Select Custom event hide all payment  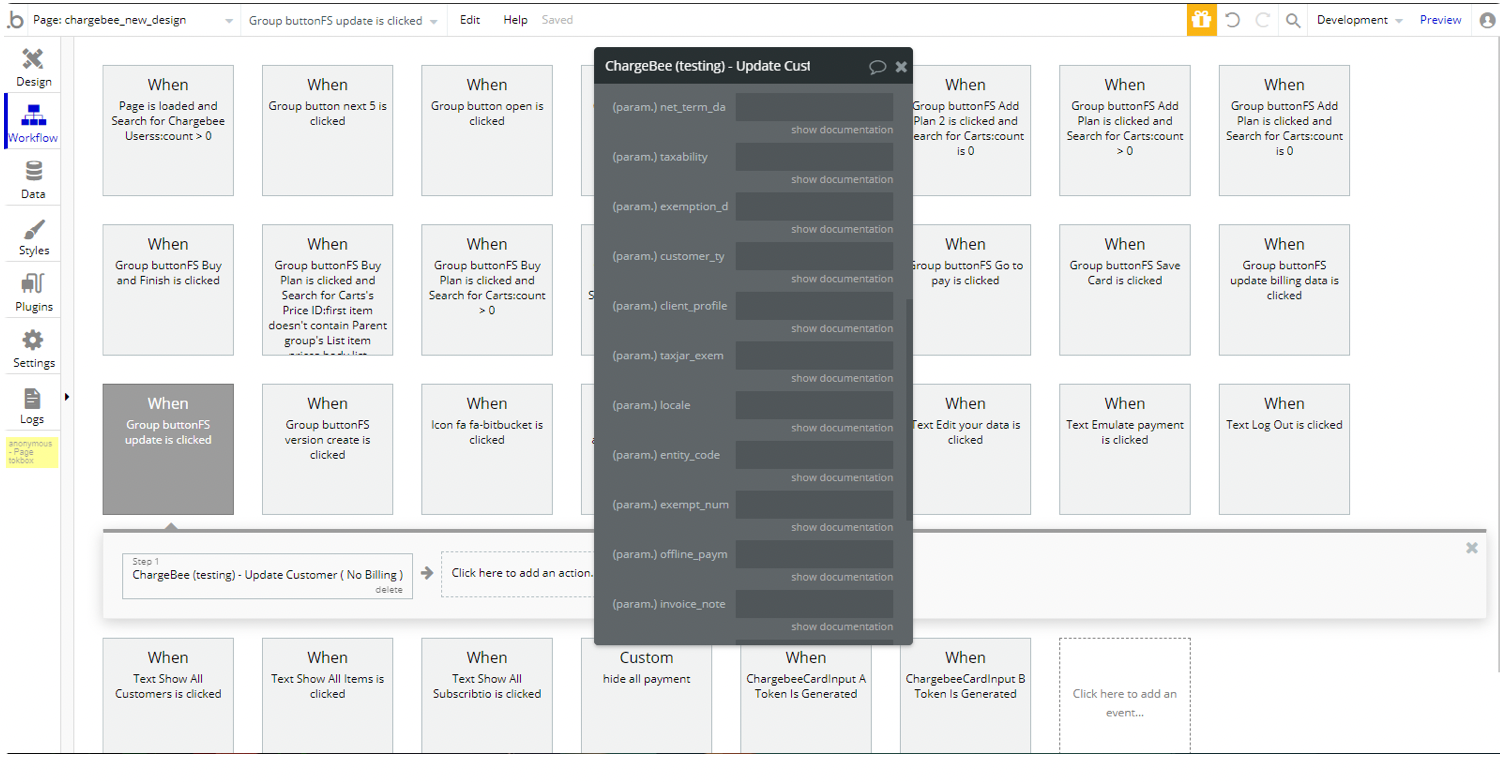[x=646, y=700]
